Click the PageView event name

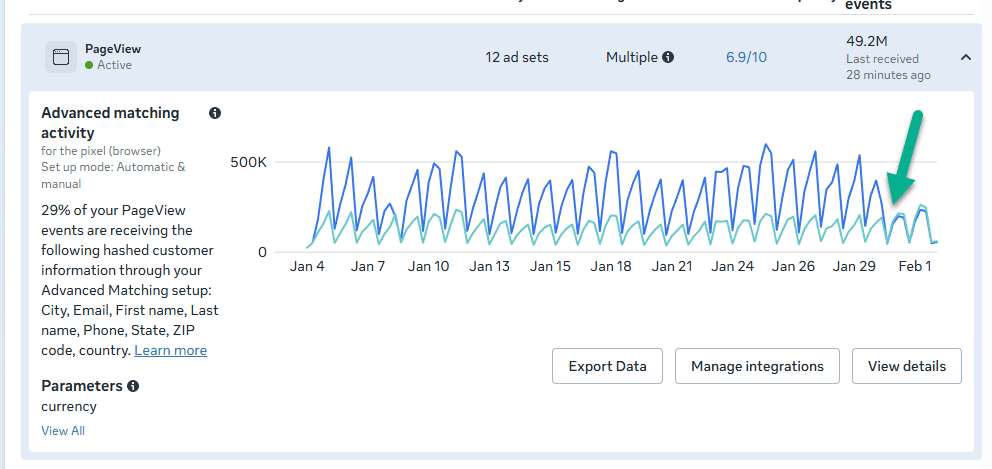113,49
